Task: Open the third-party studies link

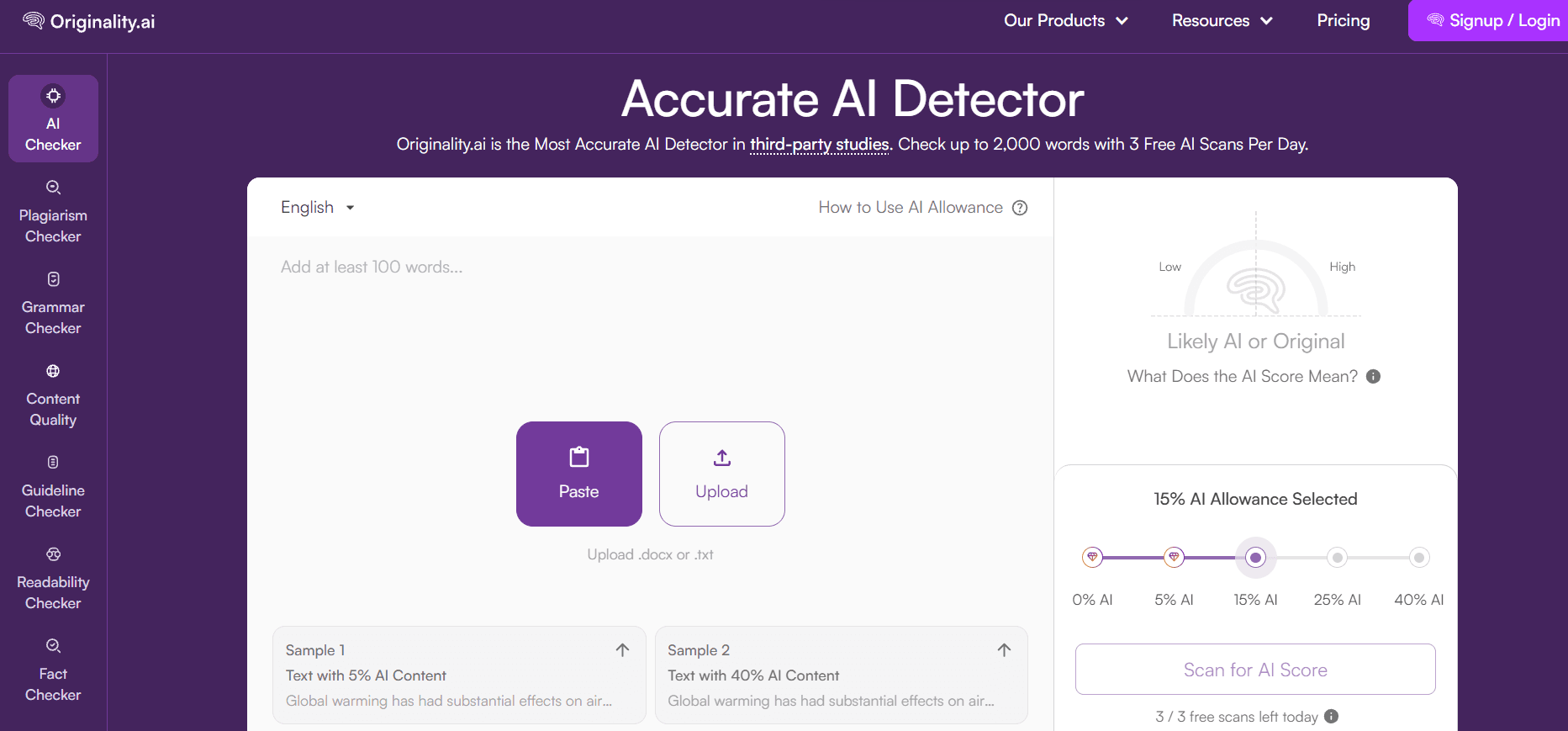Action: [820, 145]
